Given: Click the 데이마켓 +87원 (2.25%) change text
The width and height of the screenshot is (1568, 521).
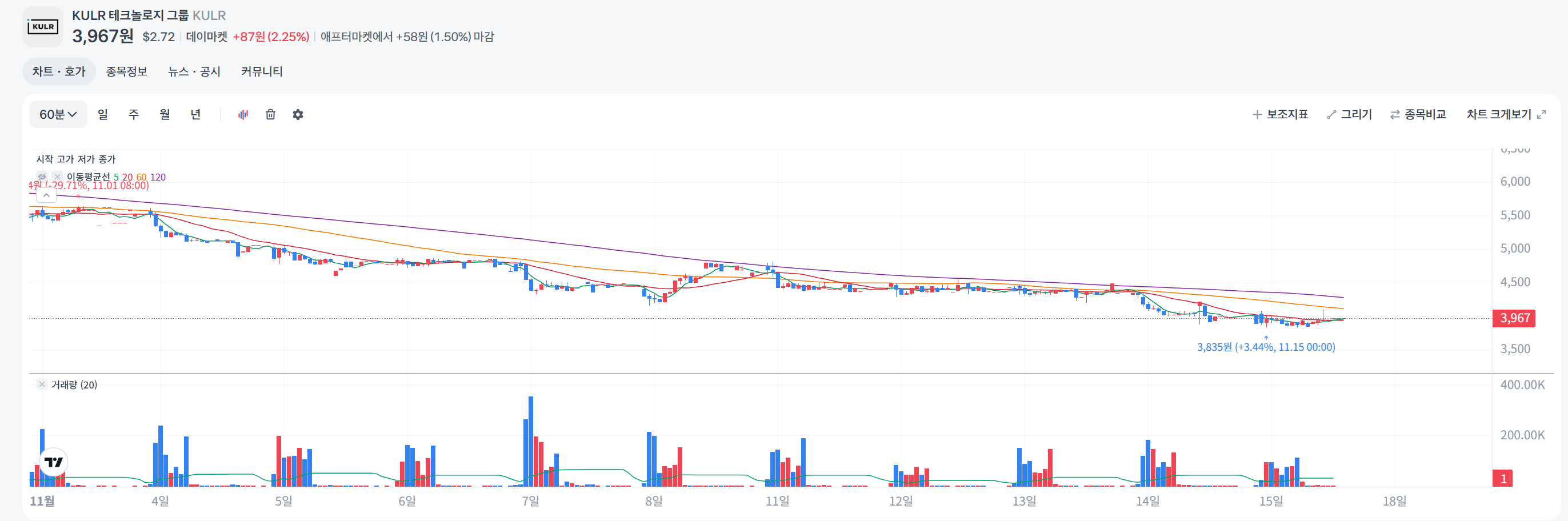Looking at the screenshot, I should click(x=248, y=37).
